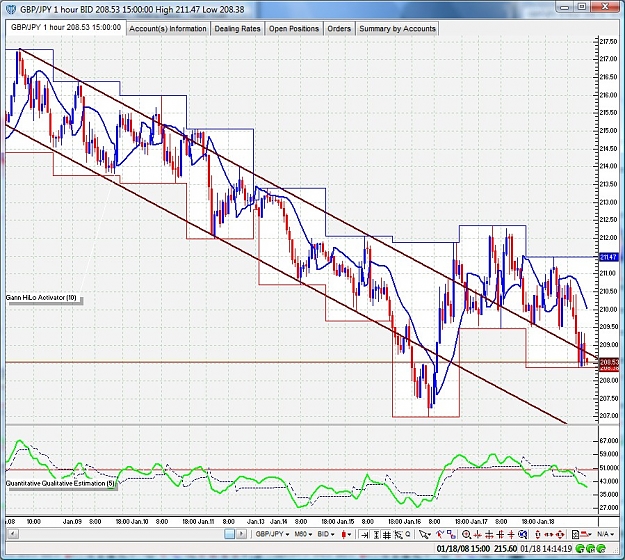
Task: Select the magnifier zoom tool
Action: click(466, 534)
